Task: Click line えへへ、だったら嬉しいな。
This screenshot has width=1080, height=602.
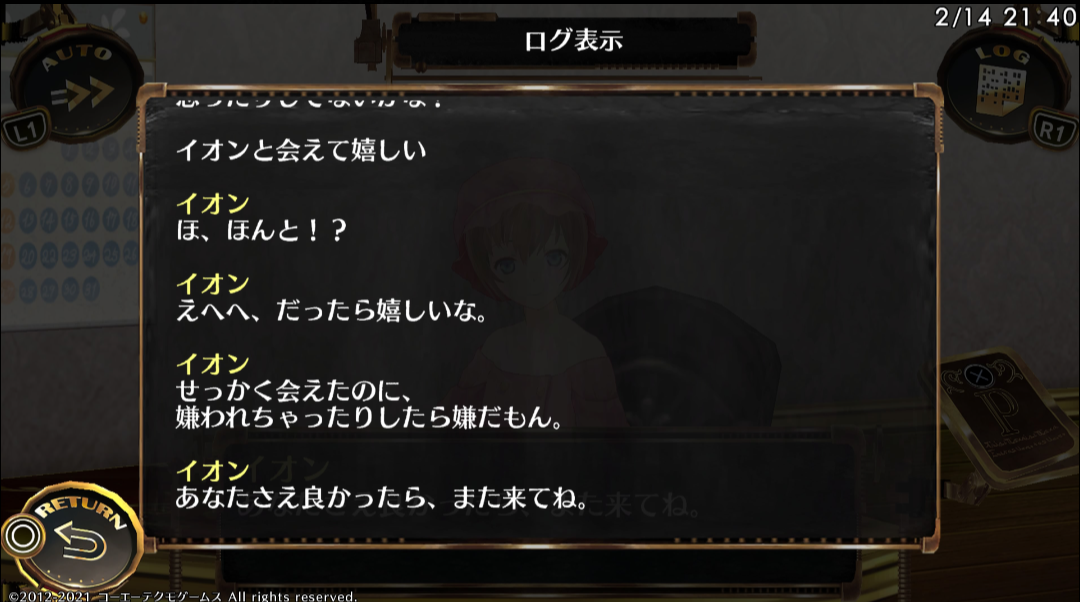Action: [x=331, y=311]
